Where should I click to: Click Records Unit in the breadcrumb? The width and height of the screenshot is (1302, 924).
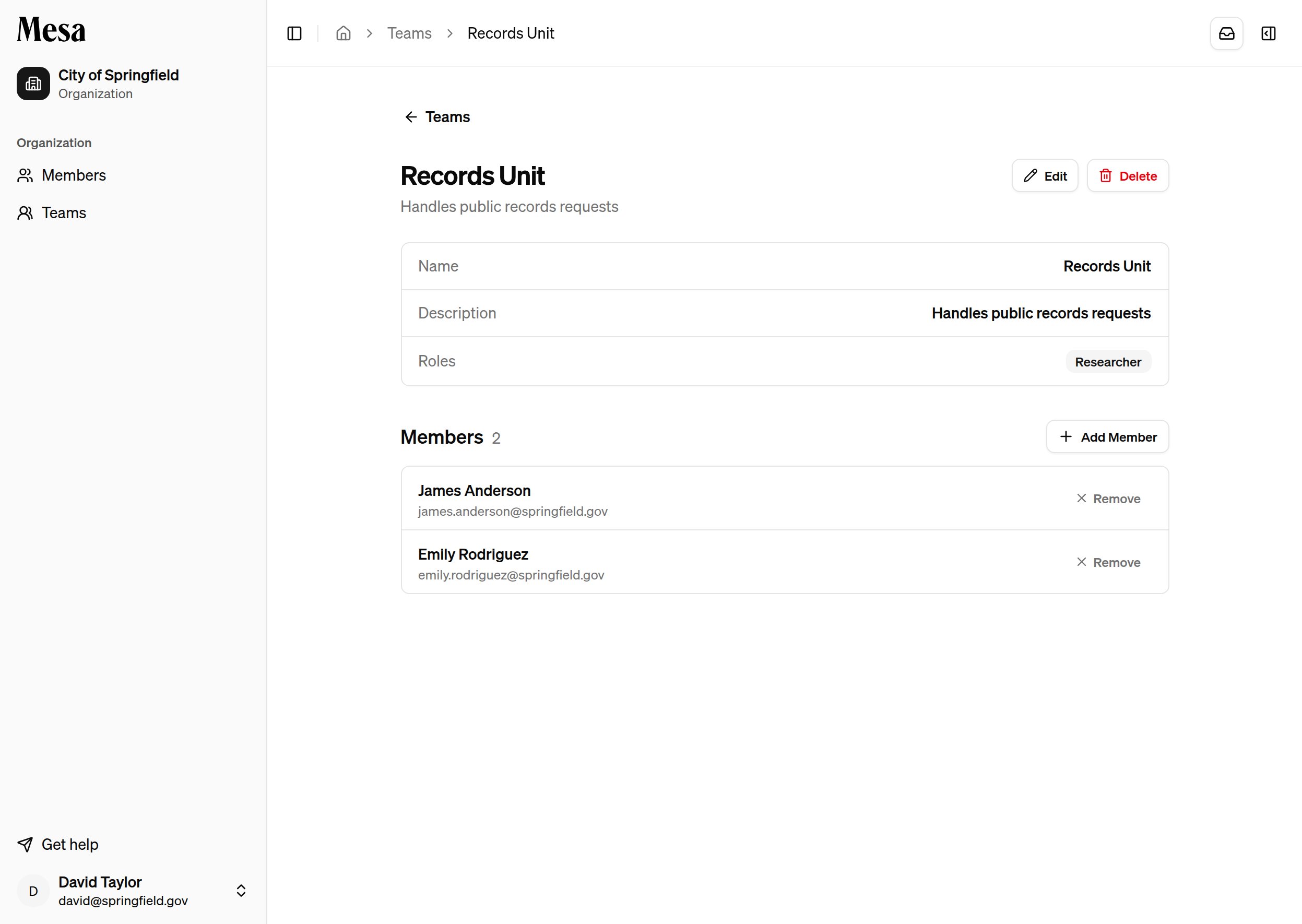tap(511, 33)
